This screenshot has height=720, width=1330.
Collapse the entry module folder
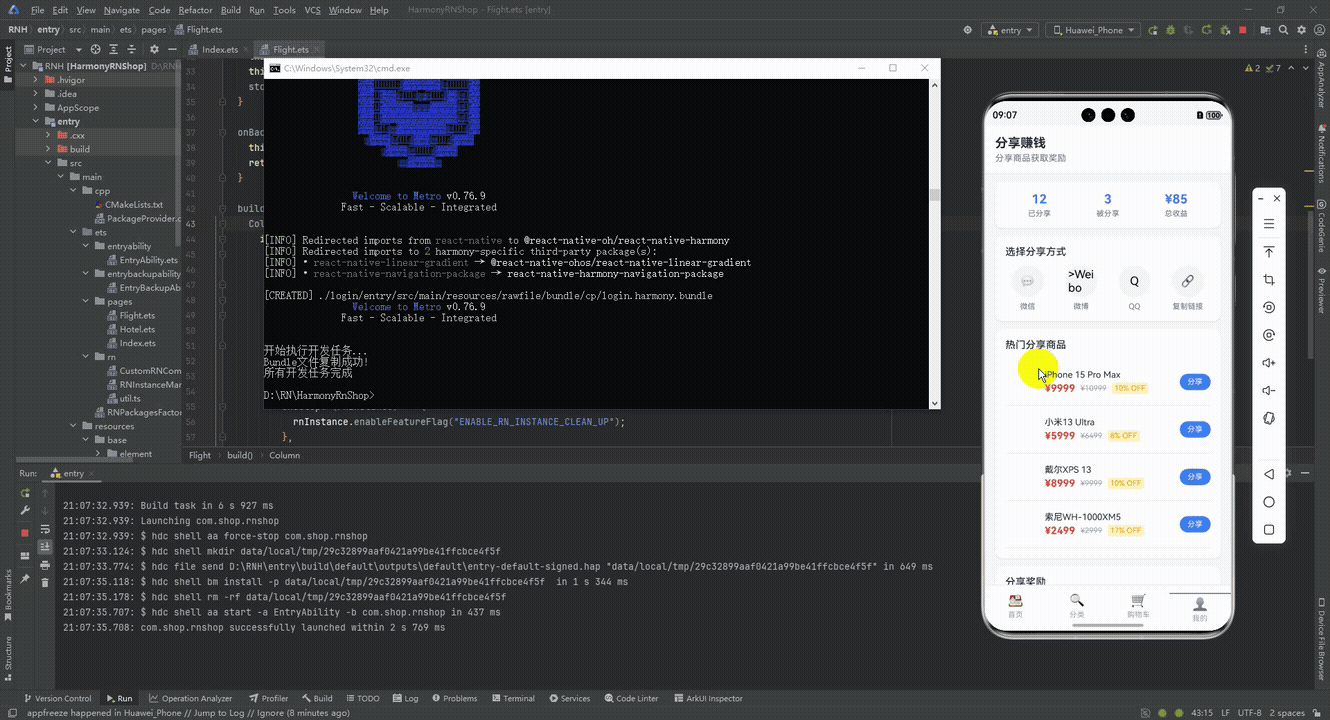[x=36, y=122]
